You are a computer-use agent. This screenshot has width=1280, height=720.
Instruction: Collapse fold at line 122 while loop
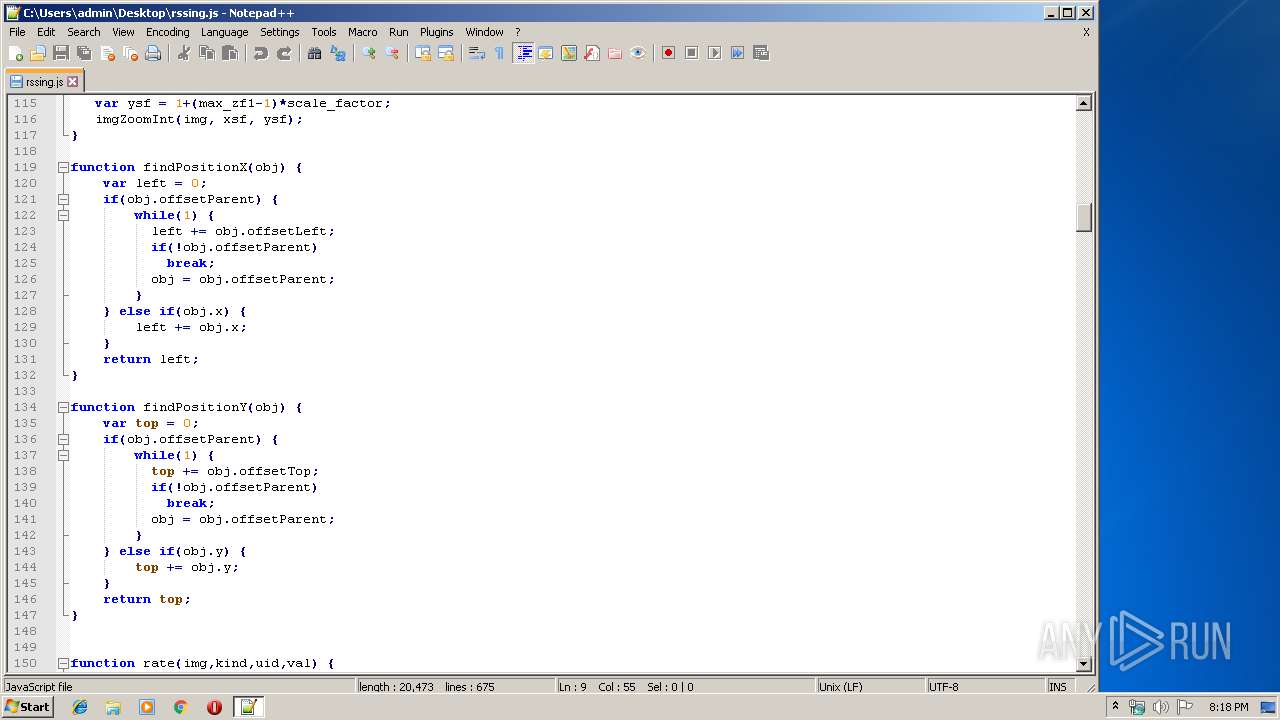[x=63, y=215]
